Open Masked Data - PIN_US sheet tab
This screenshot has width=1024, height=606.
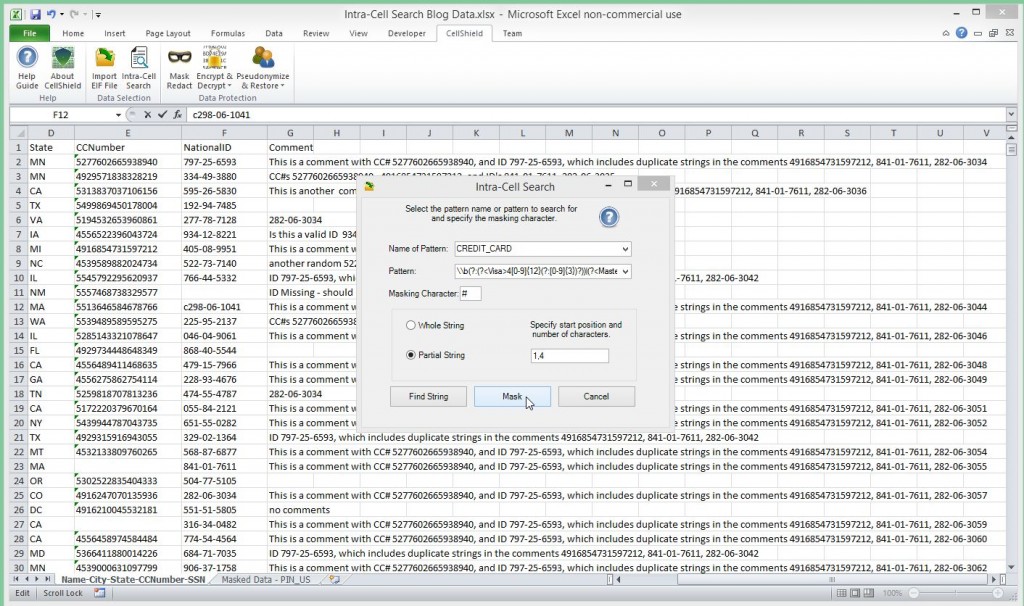266,579
